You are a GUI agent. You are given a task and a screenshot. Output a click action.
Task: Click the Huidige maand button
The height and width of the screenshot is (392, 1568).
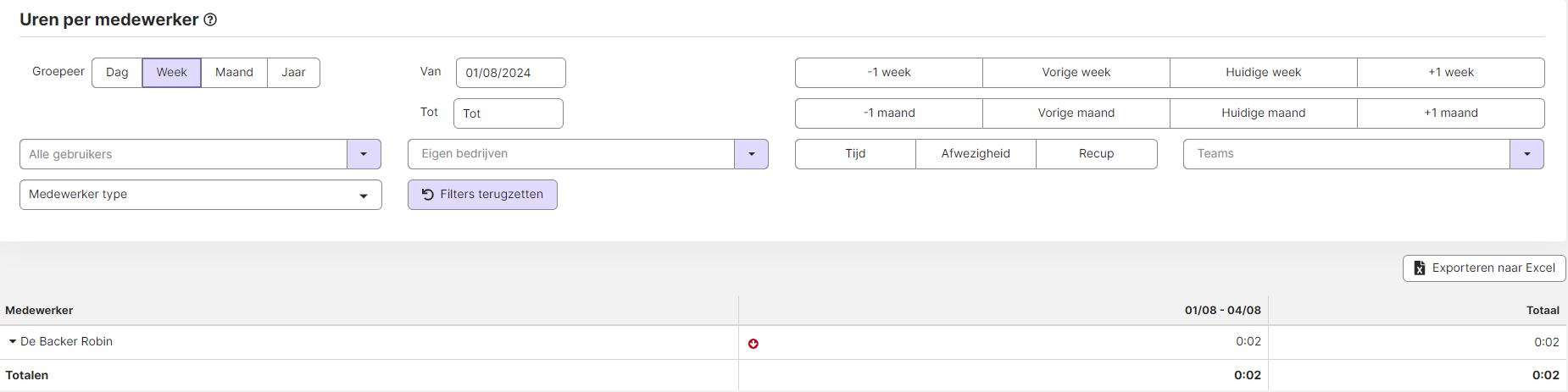pos(1264,113)
